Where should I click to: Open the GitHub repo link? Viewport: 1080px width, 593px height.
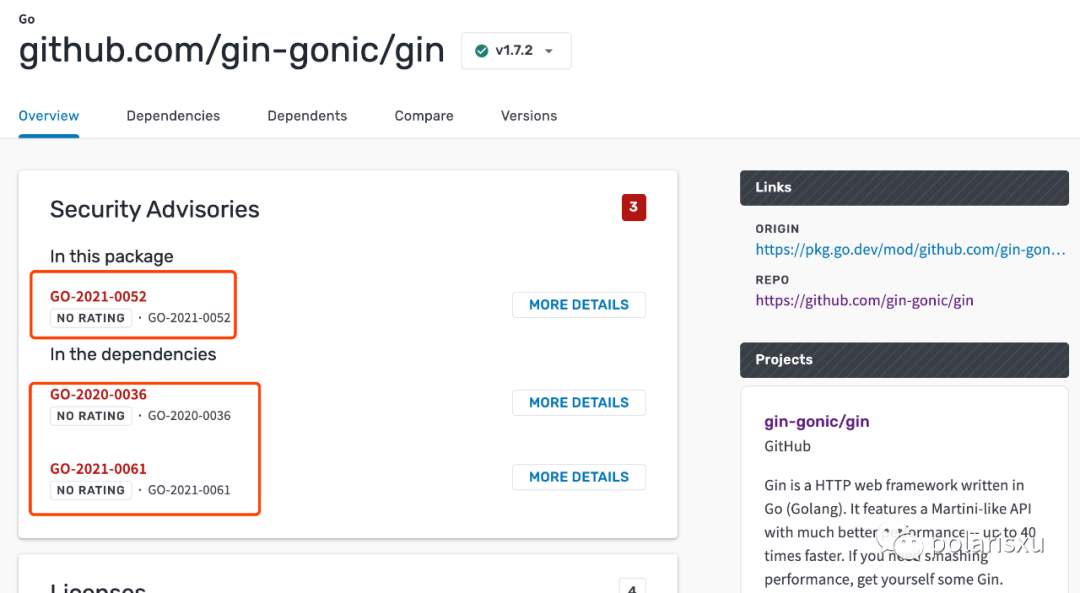[x=864, y=300]
